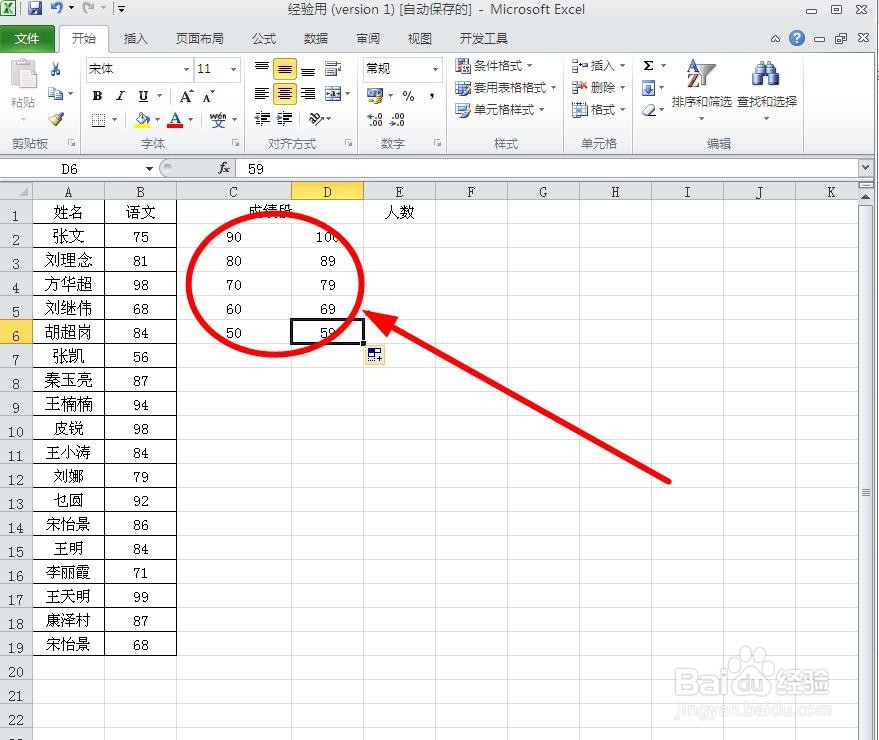Viewport: 879px width, 740px height.
Task: Click the Name Box showing D6
Action: click(x=70, y=169)
